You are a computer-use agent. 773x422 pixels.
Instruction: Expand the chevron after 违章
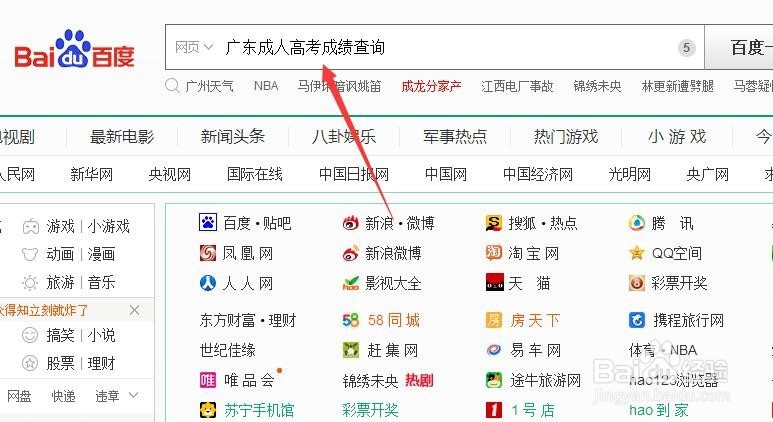133,395
